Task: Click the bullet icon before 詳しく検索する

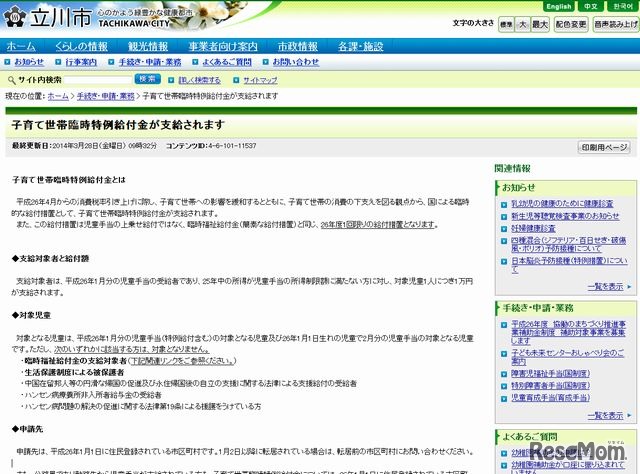Action: [171, 80]
